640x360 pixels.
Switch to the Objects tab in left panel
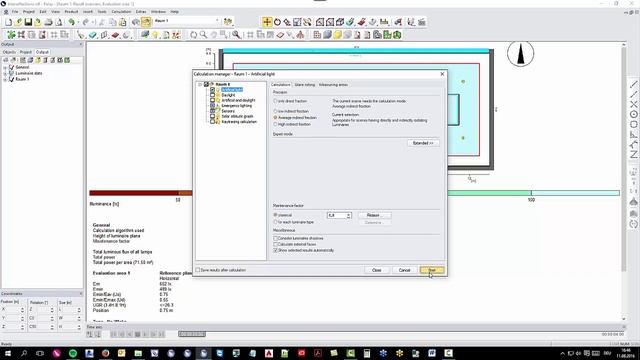coord(9,52)
